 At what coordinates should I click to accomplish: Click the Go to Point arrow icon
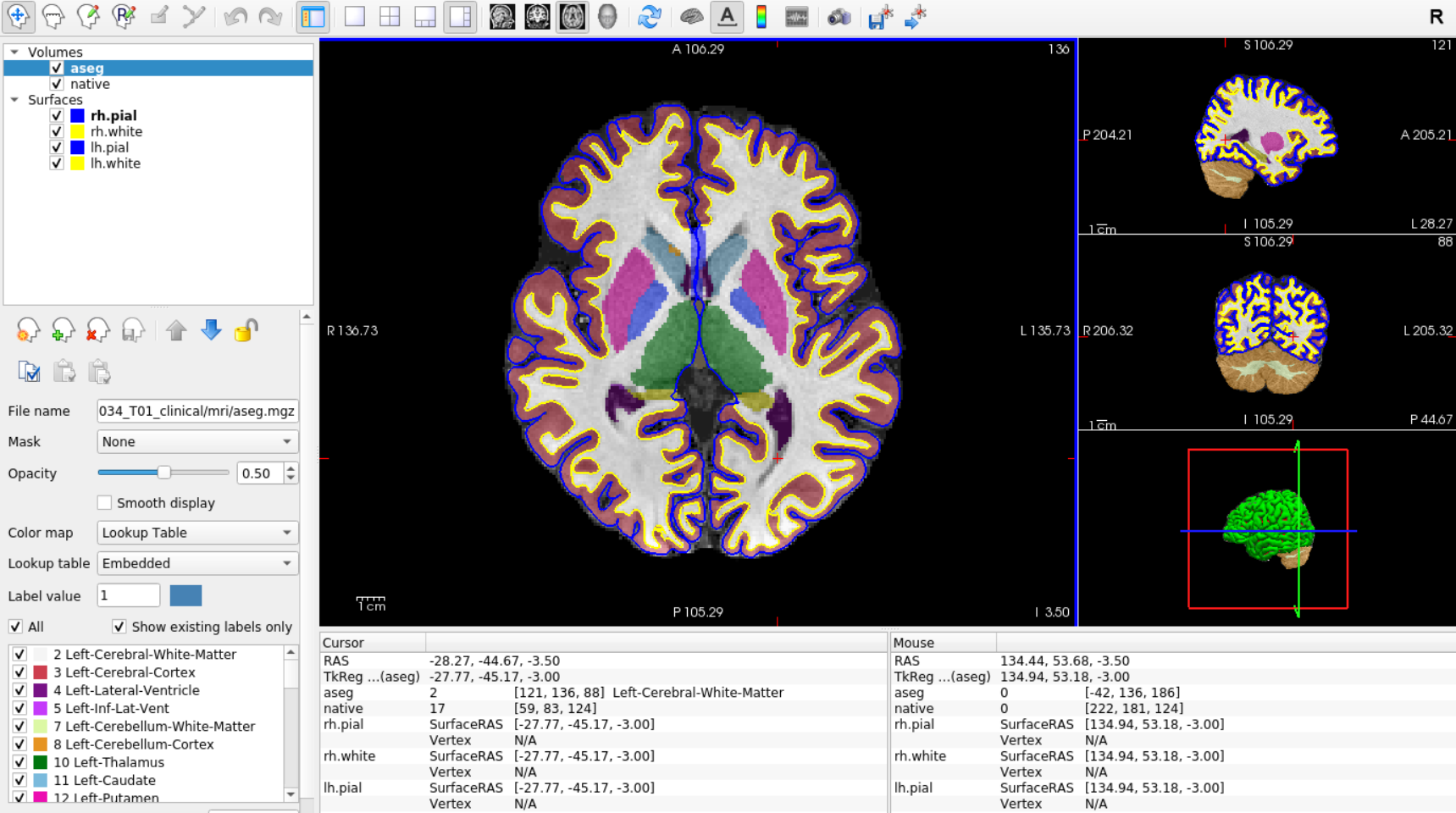(916, 16)
